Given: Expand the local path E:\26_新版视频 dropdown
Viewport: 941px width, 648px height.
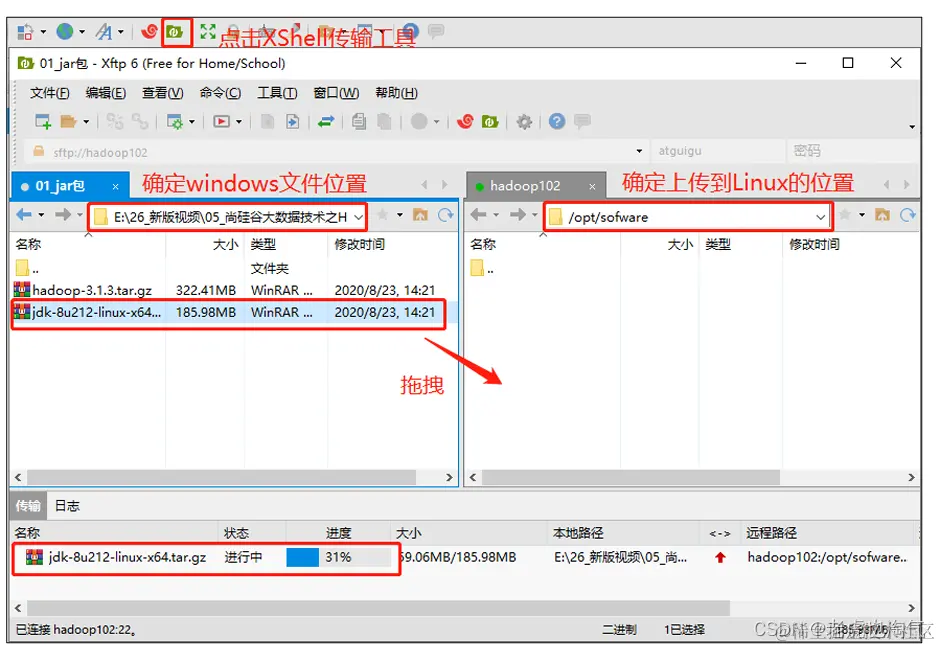Looking at the screenshot, I should pyautogui.click(x=359, y=217).
